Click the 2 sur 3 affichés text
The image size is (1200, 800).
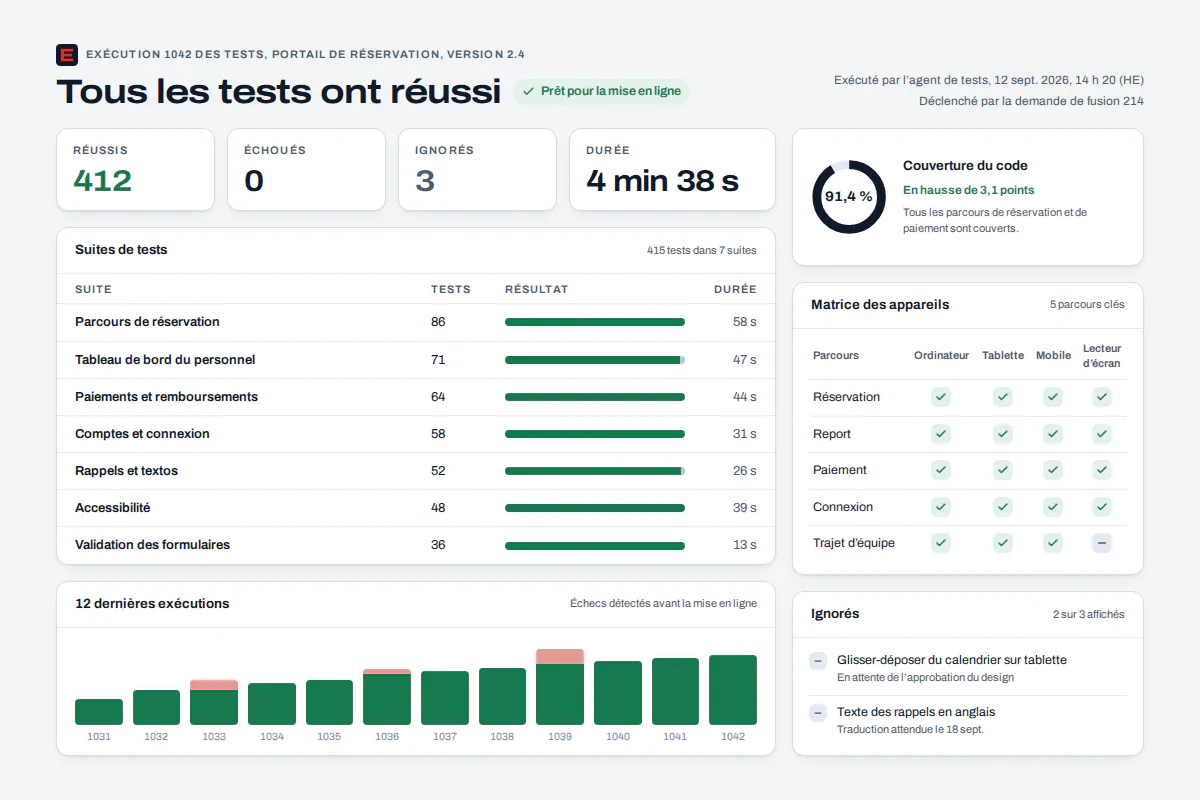[1088, 614]
